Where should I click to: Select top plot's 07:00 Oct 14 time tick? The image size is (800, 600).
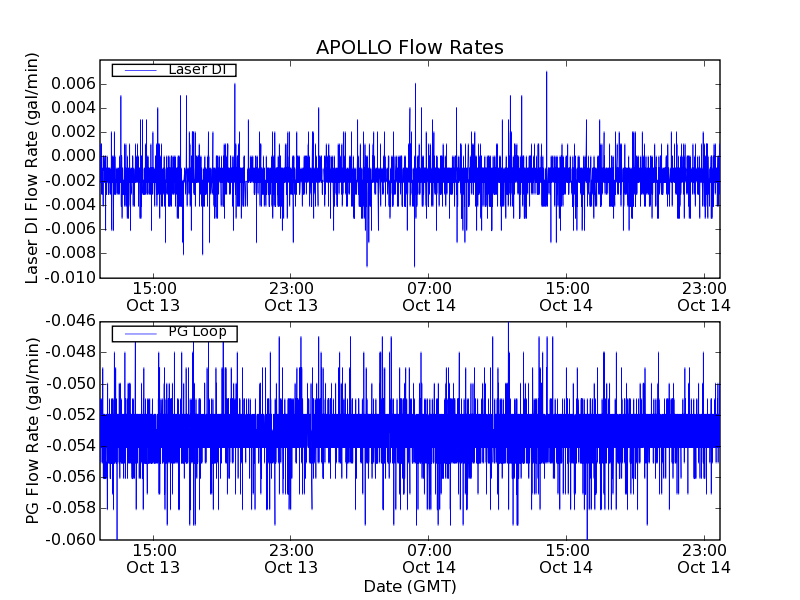pyautogui.click(x=429, y=296)
